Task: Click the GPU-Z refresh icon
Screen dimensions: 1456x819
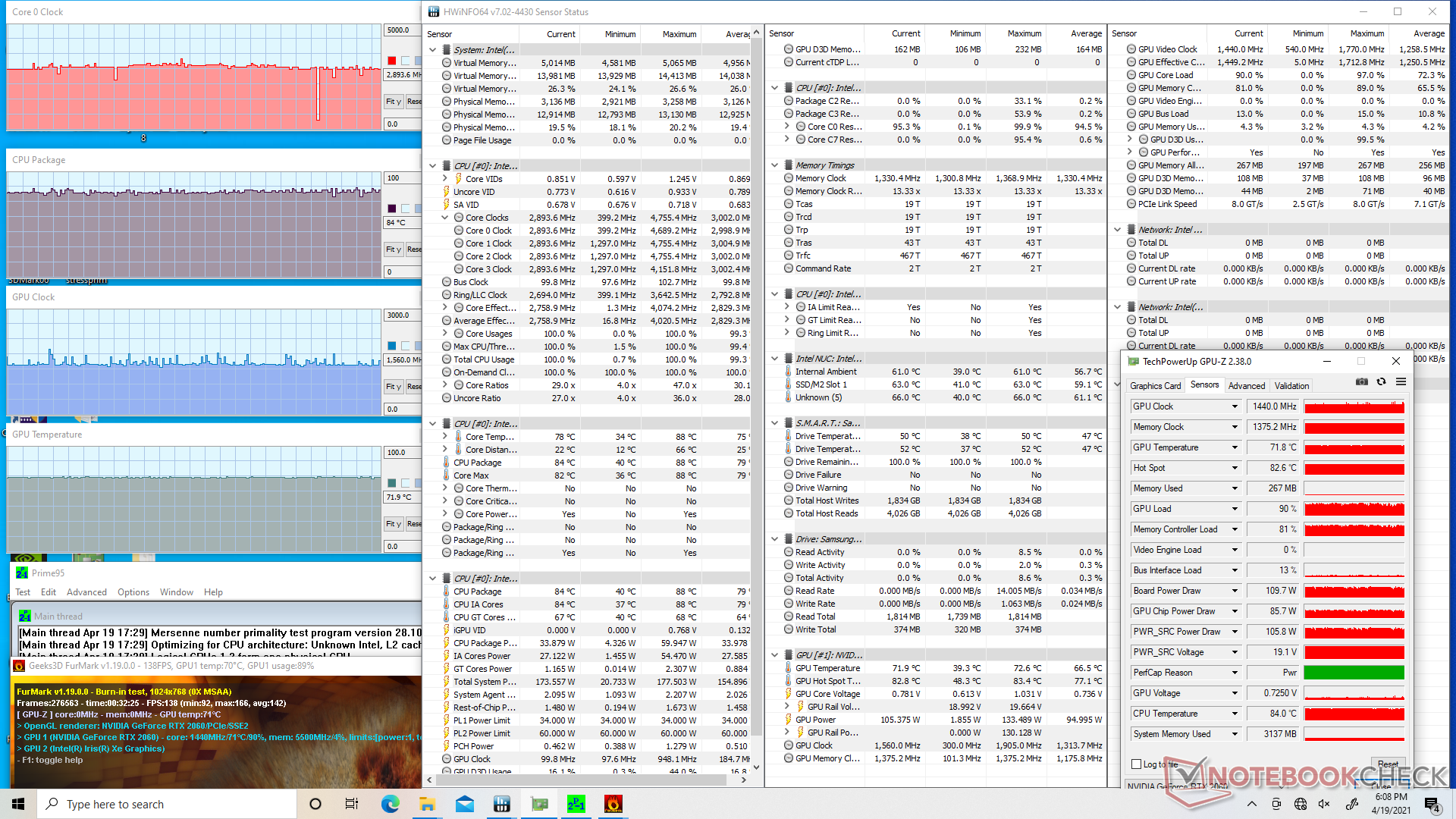Action: 1381,381
